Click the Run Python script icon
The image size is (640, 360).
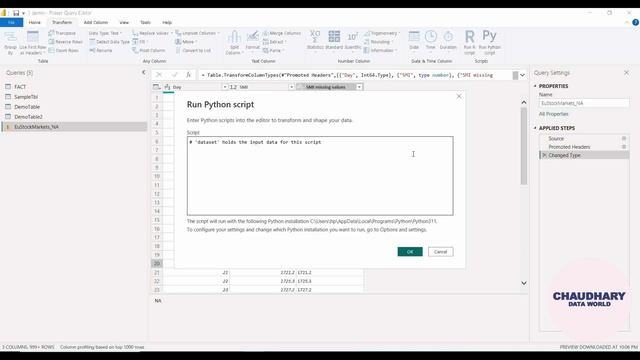click(x=489, y=36)
